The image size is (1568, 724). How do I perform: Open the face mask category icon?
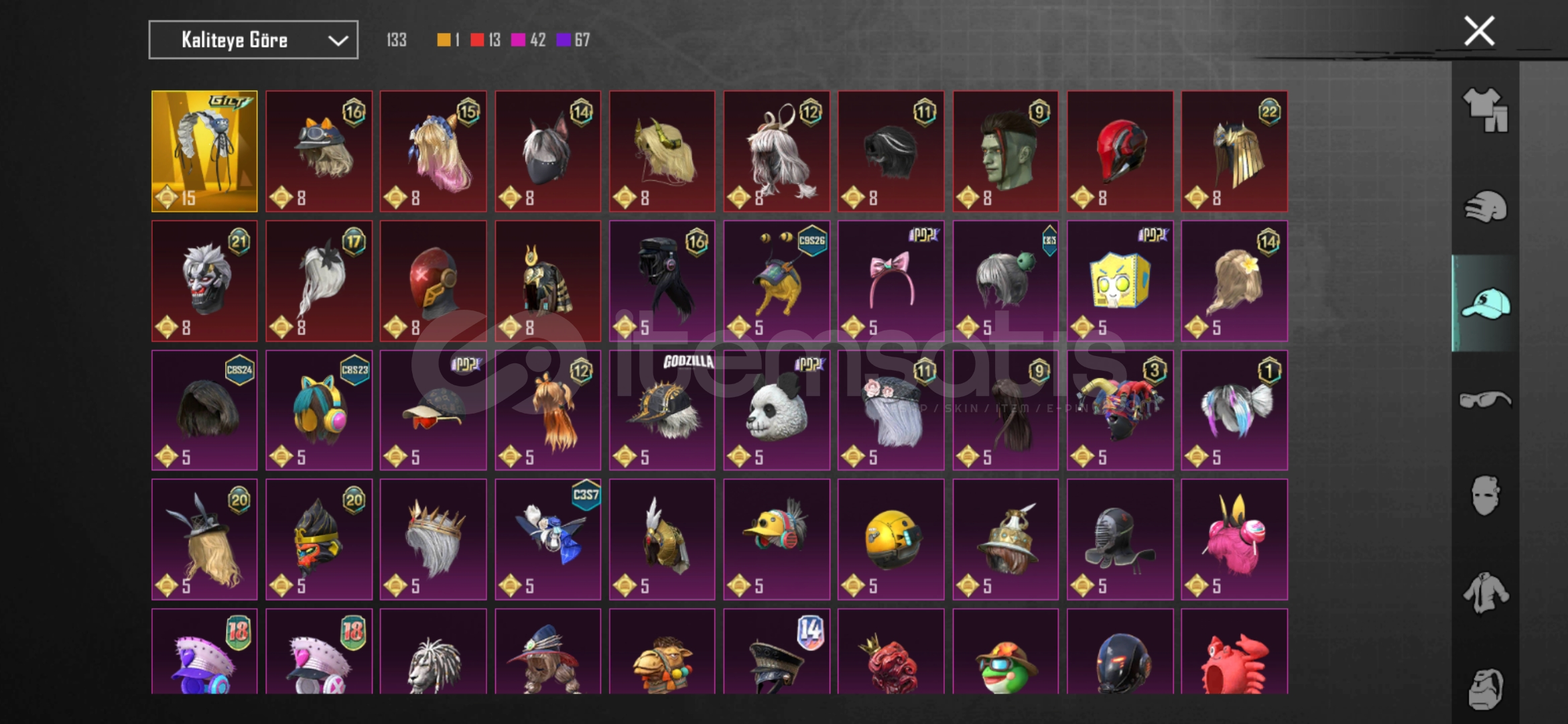pos(1485,495)
